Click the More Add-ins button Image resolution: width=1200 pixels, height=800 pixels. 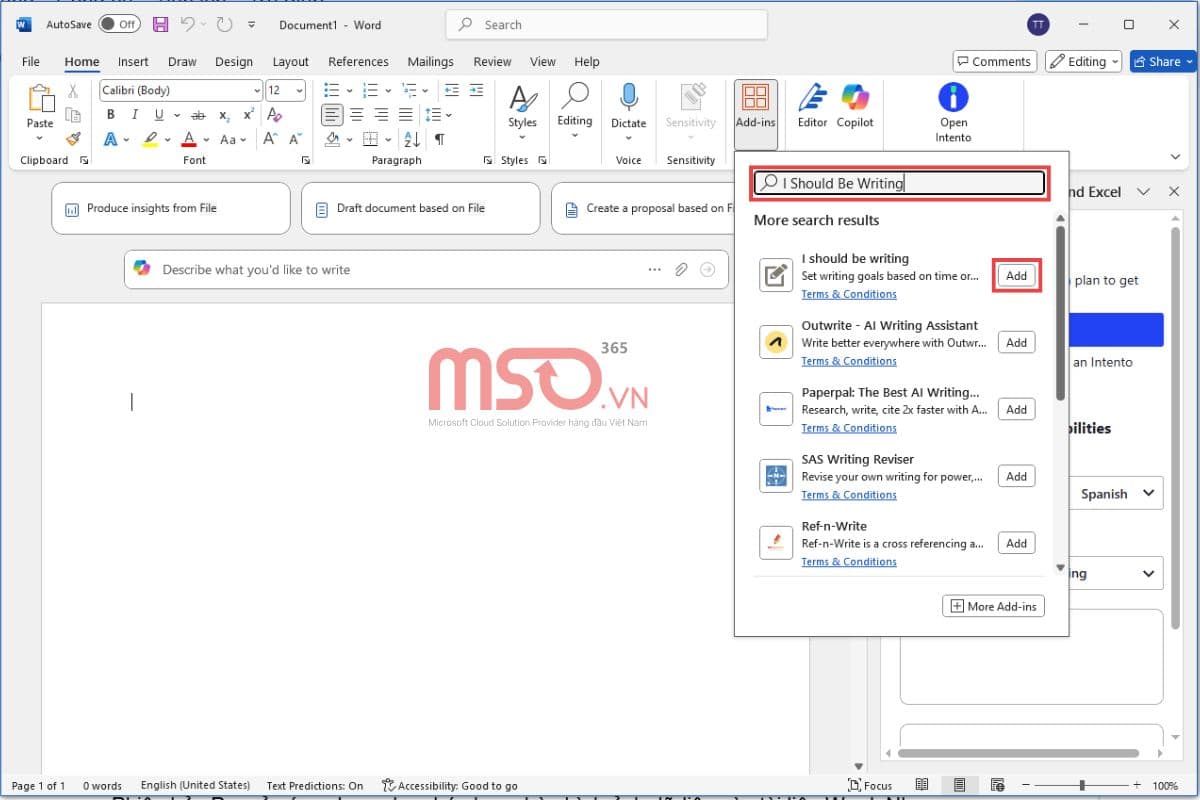pyautogui.click(x=993, y=606)
